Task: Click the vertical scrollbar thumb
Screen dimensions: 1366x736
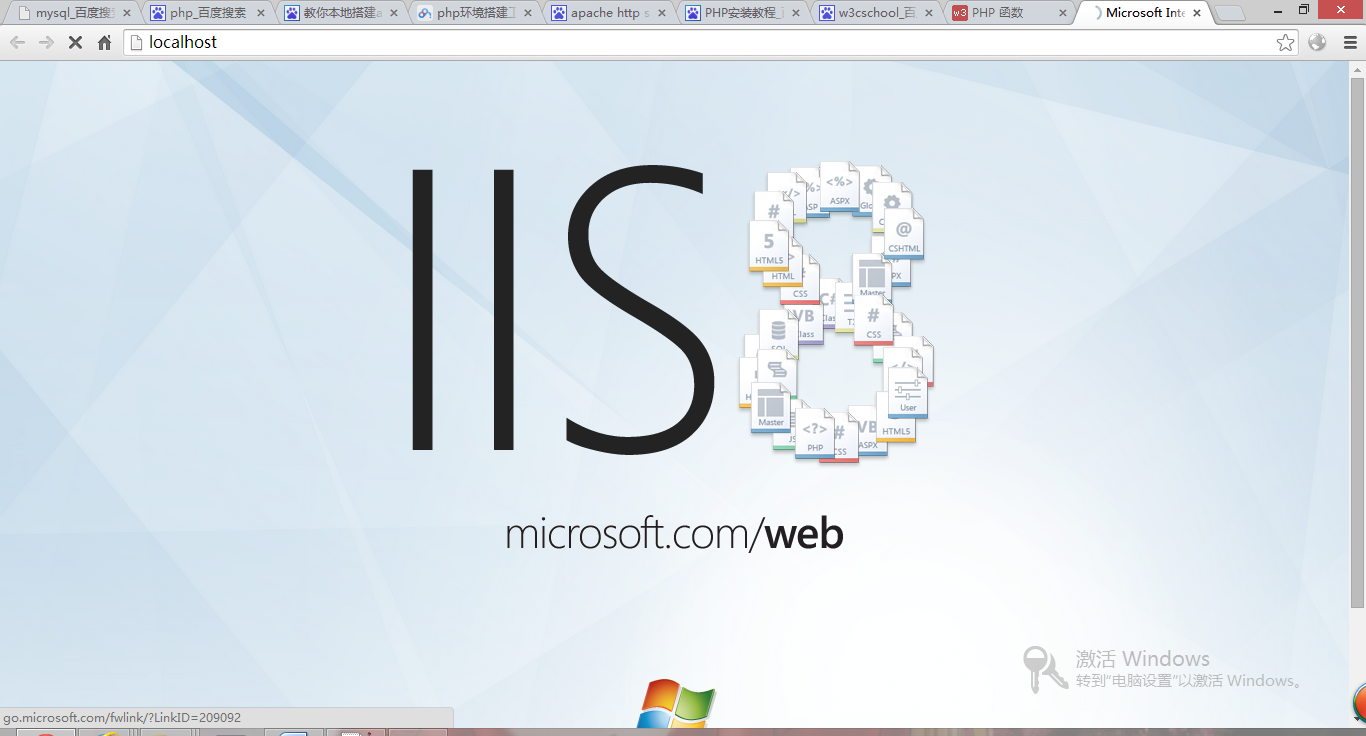Action: (x=1357, y=342)
